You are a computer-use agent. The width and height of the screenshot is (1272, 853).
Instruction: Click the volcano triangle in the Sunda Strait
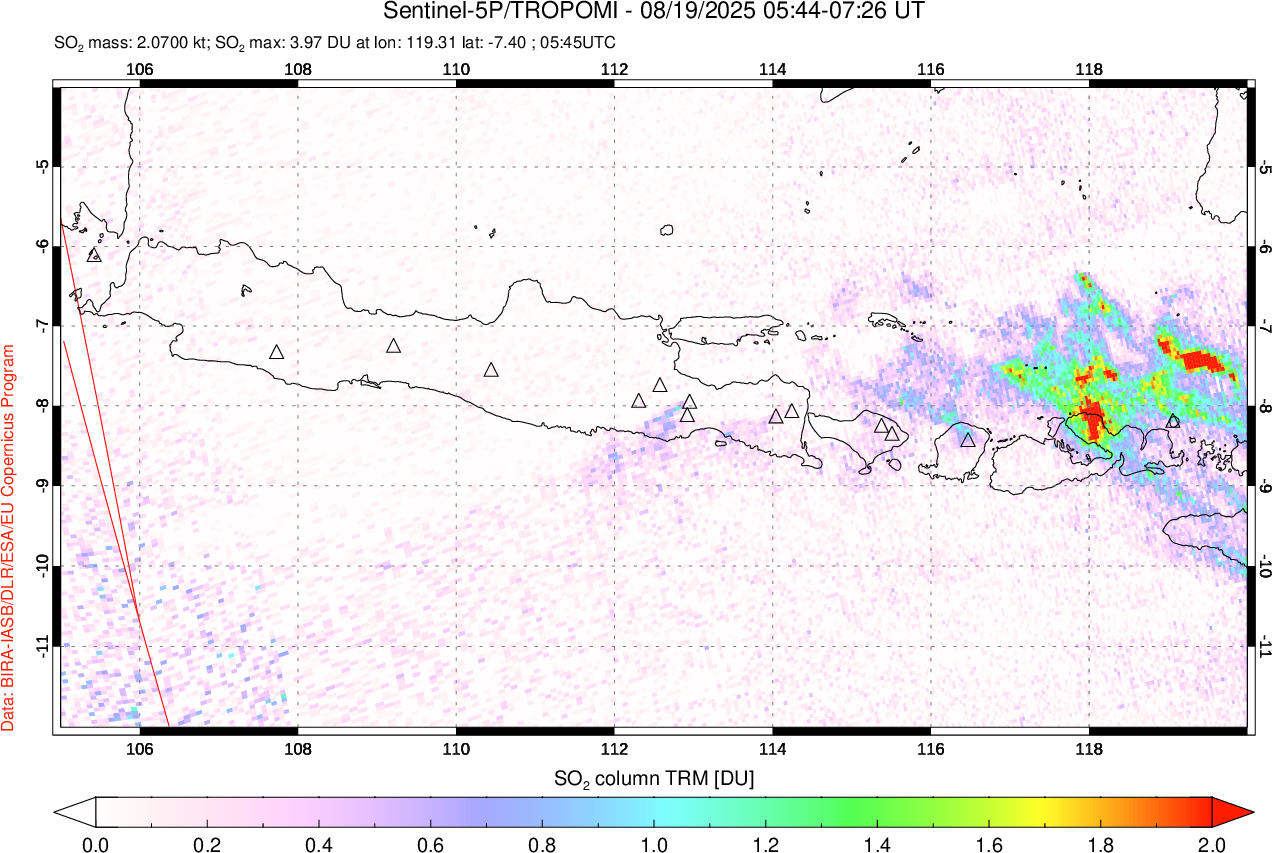95,255
